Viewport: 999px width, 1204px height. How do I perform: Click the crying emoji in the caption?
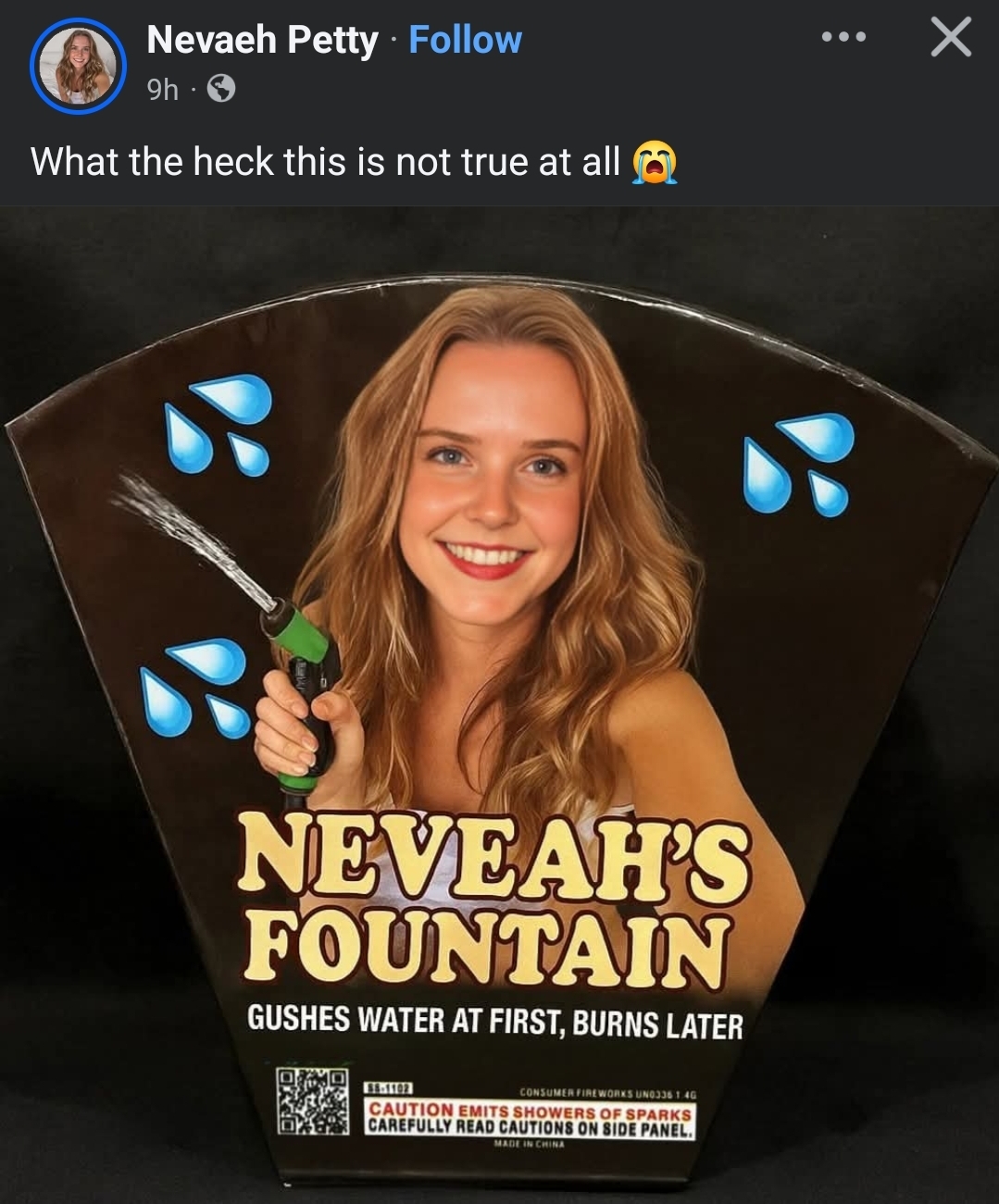655,164
